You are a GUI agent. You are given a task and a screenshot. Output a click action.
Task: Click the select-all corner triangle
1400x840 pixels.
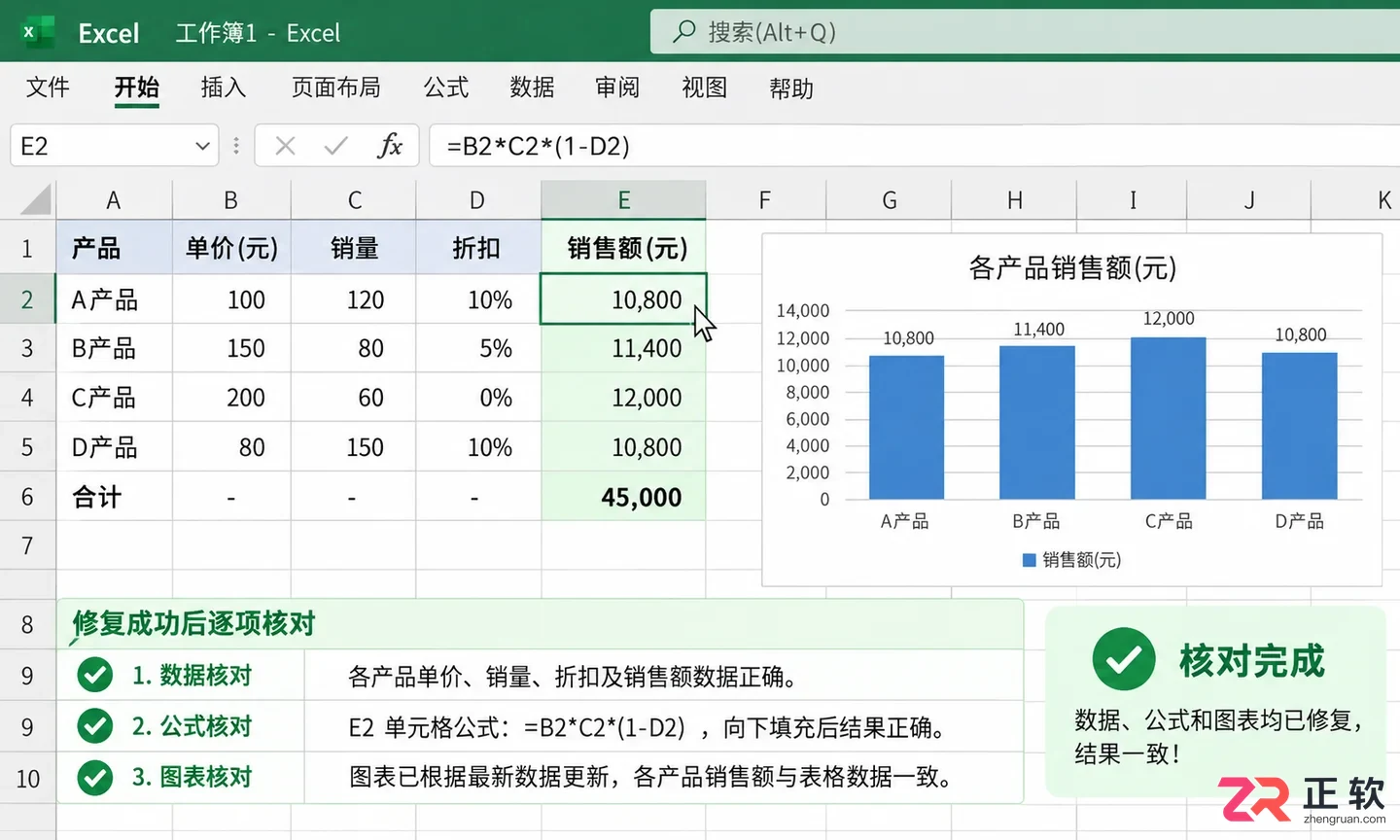pos(36,200)
